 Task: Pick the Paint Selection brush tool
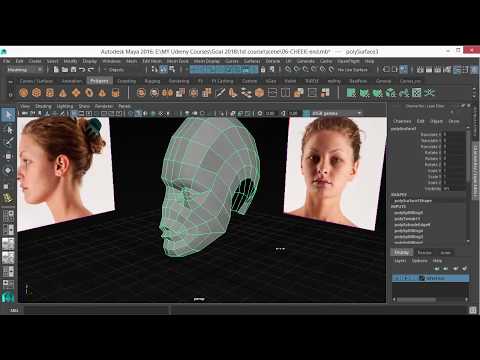8,142
